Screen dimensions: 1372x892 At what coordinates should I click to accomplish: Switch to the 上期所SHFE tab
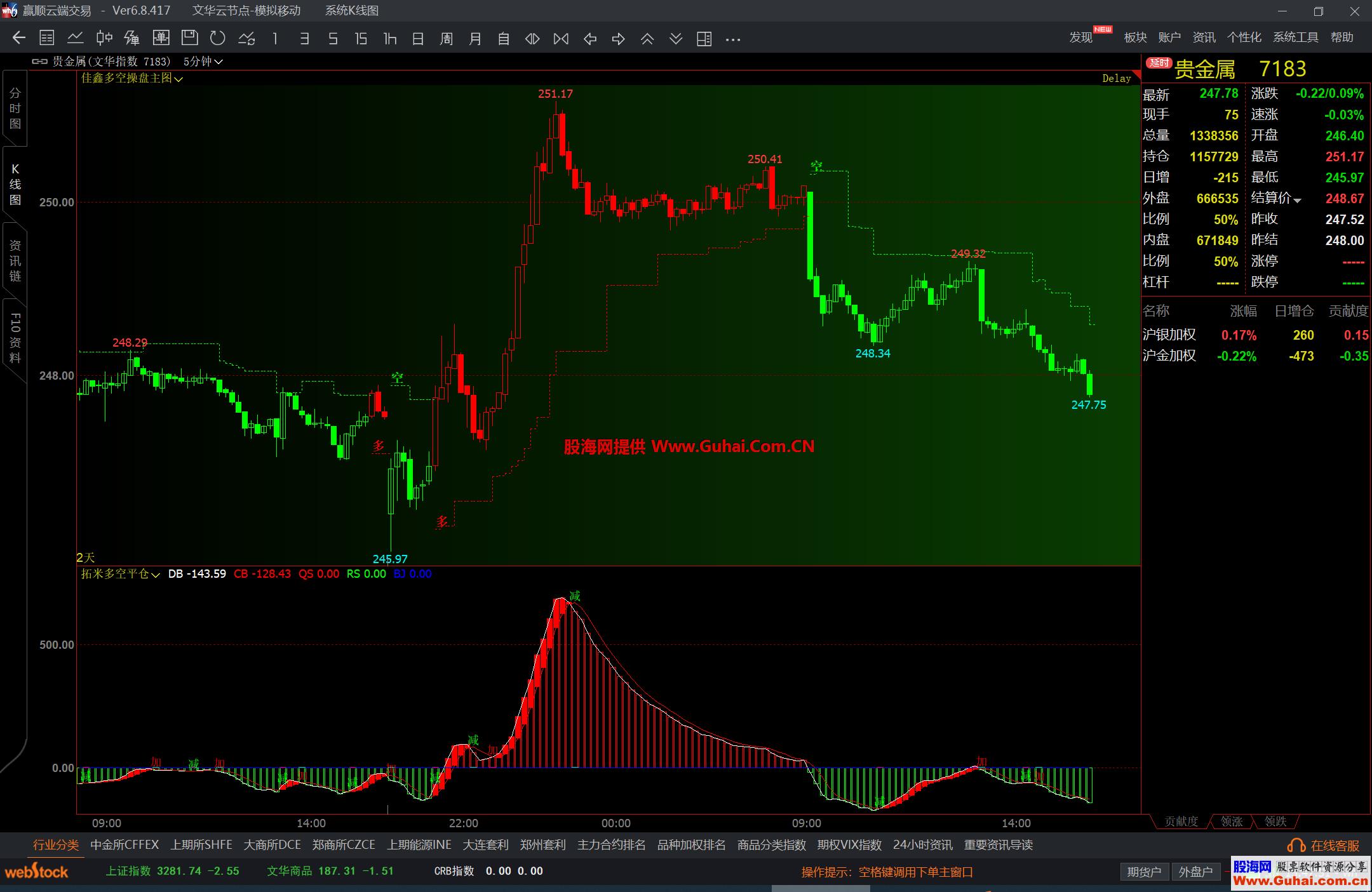(x=201, y=845)
